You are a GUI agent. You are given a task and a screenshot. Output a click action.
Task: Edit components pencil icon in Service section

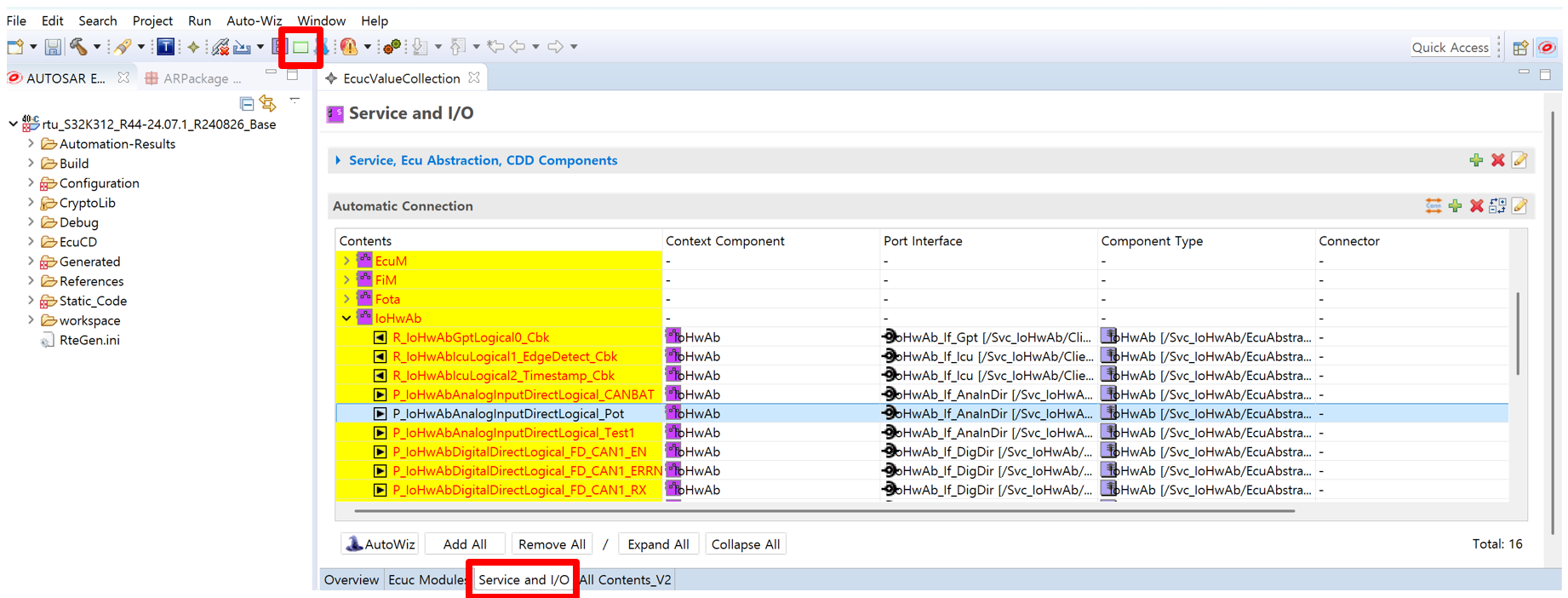tap(1520, 160)
